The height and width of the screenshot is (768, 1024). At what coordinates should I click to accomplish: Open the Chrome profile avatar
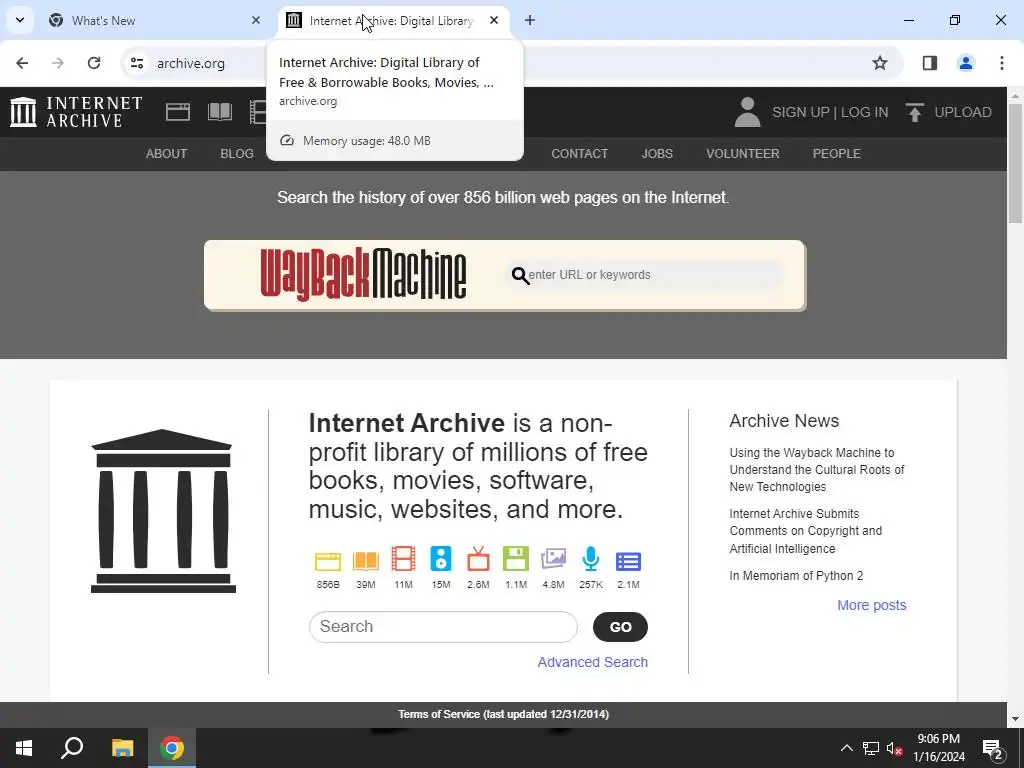click(965, 63)
